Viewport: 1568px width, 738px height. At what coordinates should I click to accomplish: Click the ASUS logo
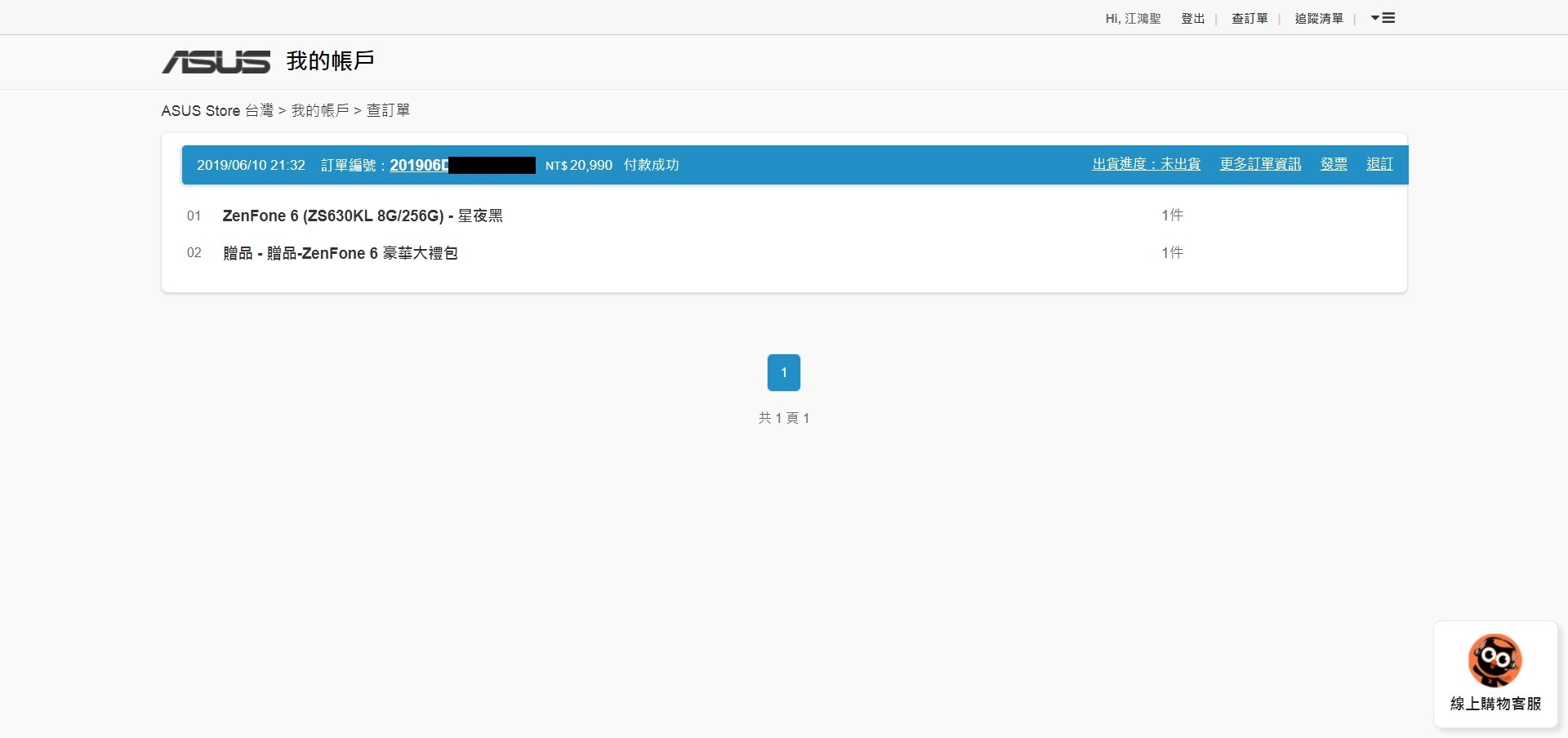pyautogui.click(x=216, y=61)
